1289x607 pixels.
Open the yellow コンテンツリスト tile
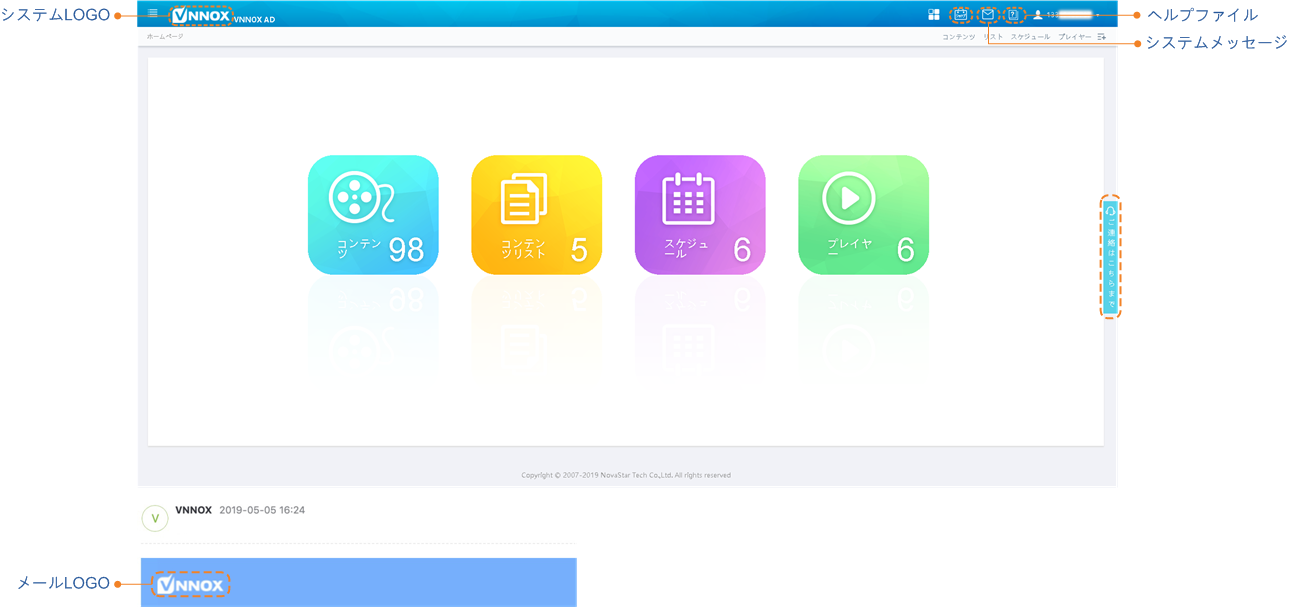537,215
